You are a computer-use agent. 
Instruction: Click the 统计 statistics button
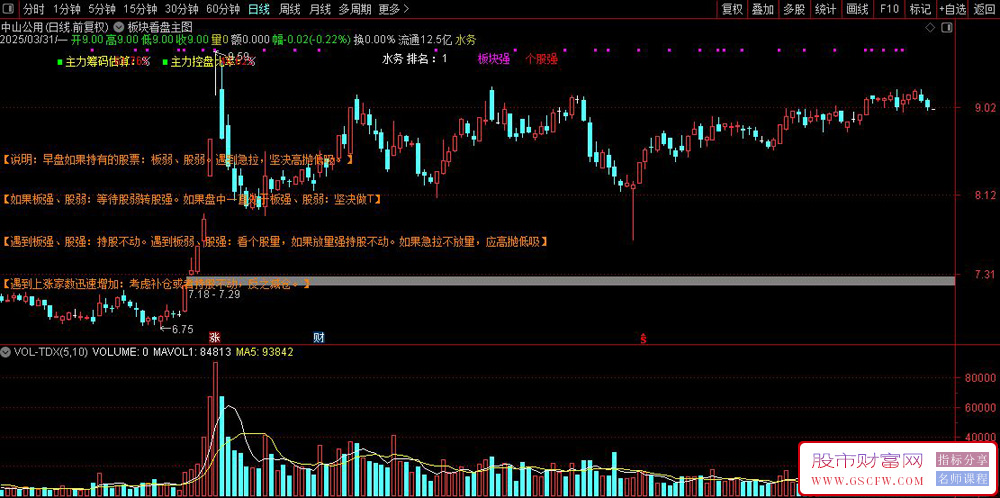pyautogui.click(x=826, y=9)
